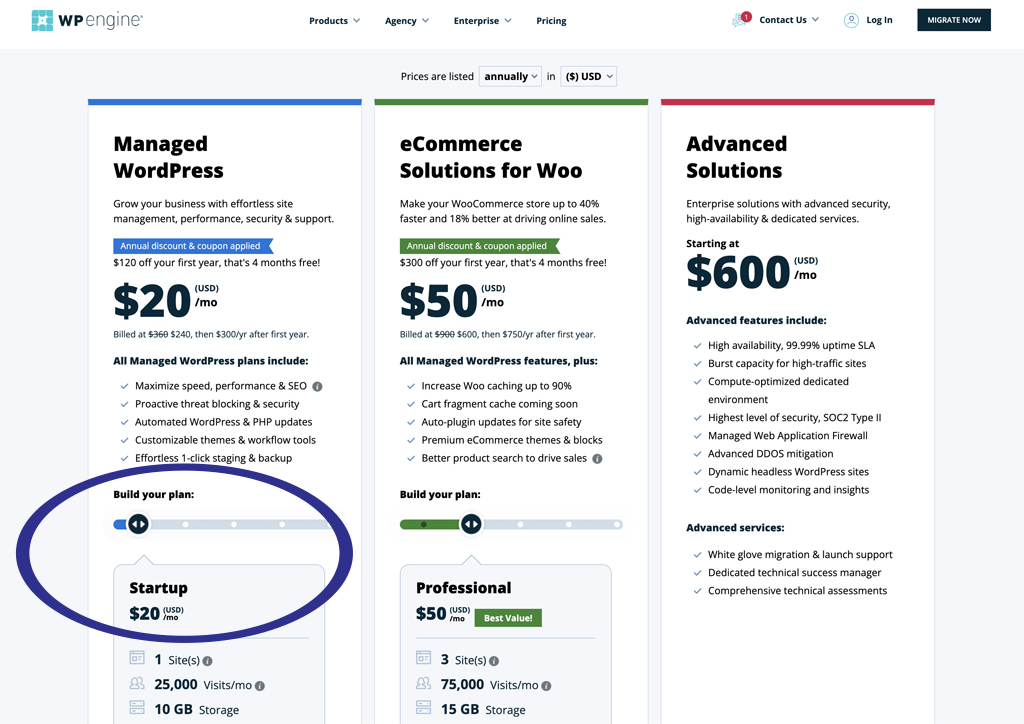
Task: Click info icon beside Professional 3 Site(s)
Action: coord(494,661)
